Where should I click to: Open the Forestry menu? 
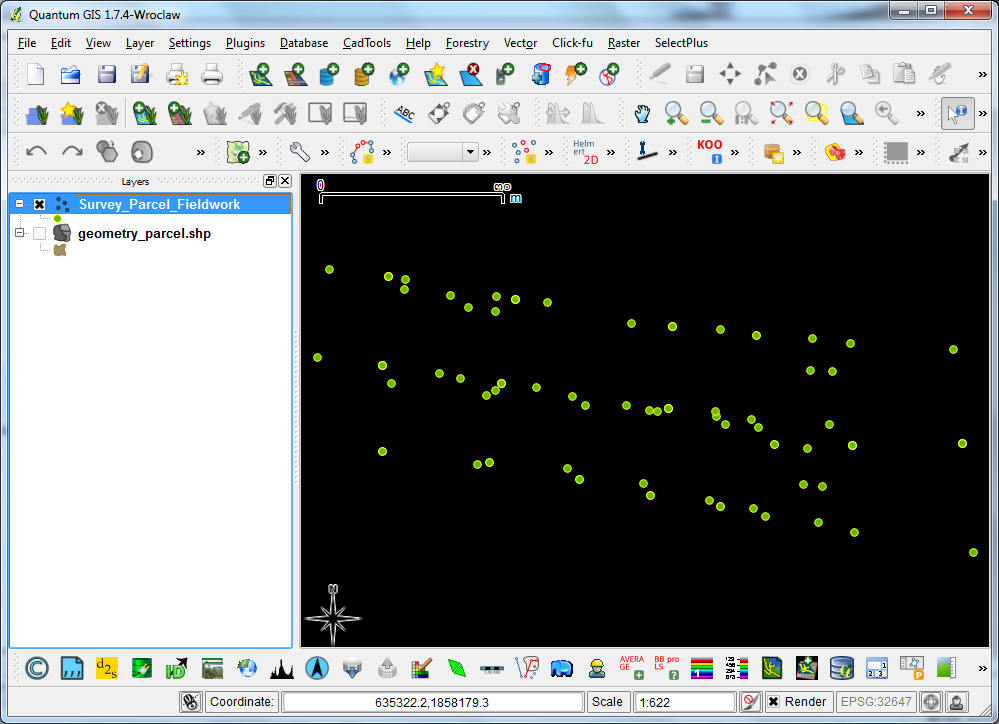tap(467, 43)
